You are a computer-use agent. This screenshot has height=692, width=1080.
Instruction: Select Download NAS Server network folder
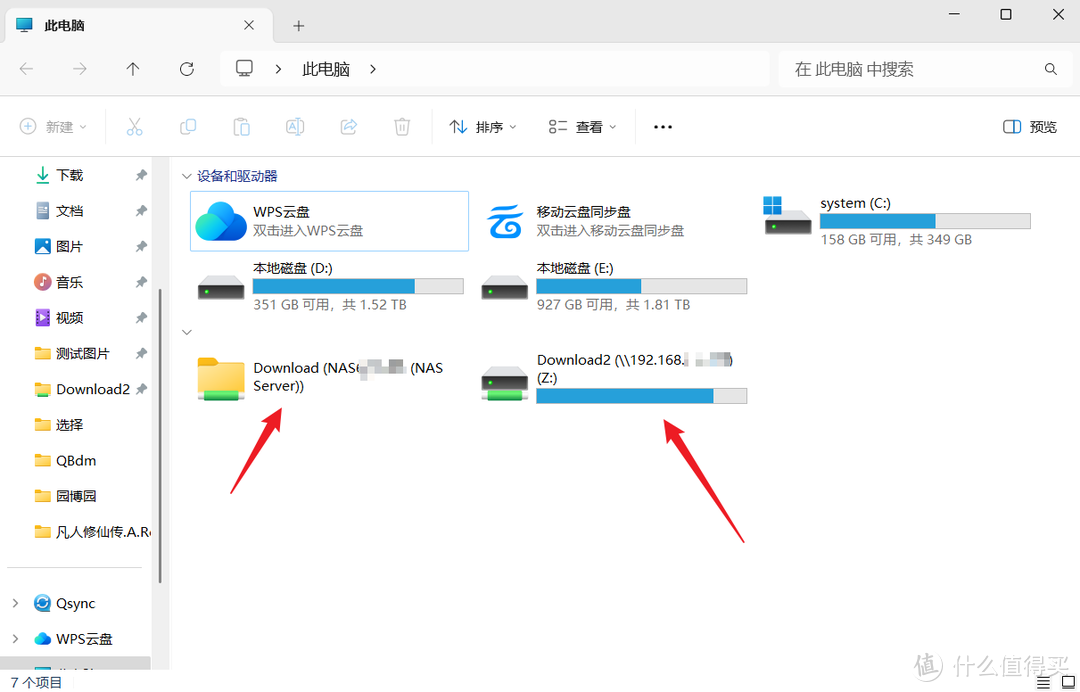pos(329,377)
